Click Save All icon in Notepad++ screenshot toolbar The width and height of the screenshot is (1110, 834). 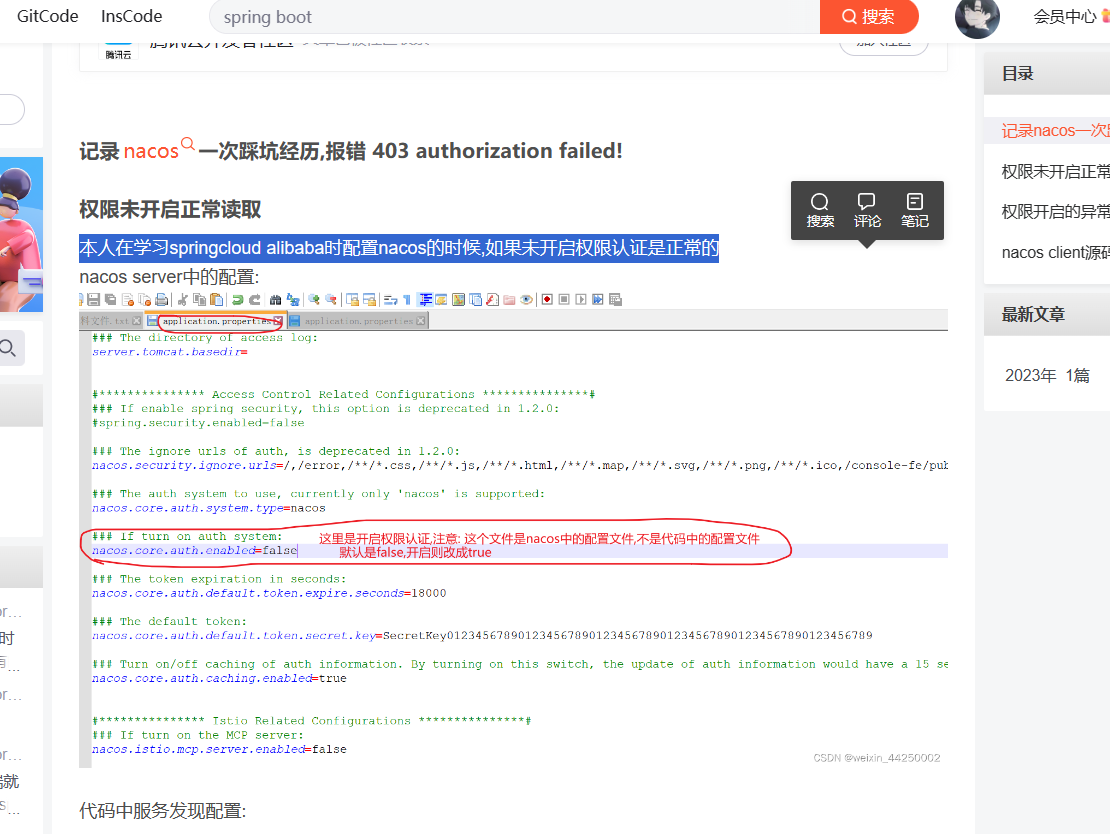[110, 299]
